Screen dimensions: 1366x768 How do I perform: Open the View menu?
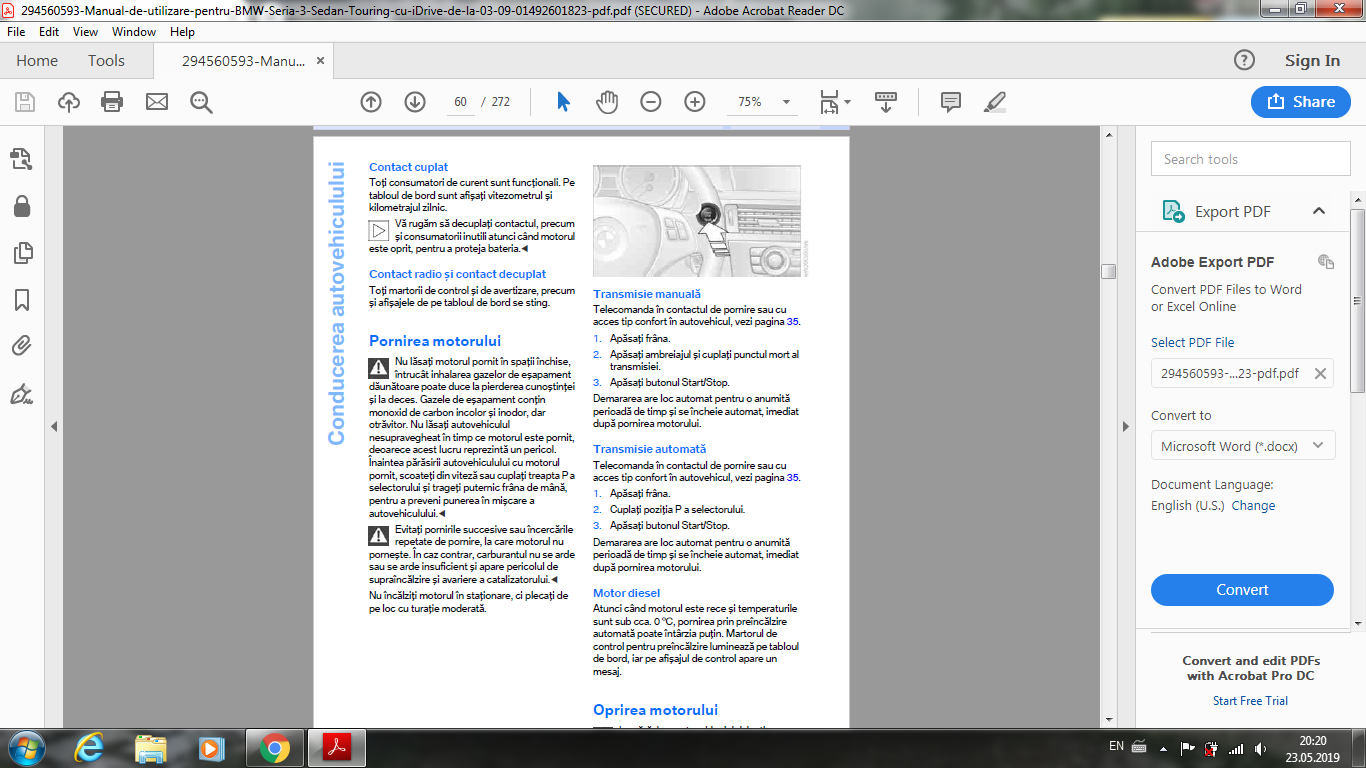click(x=86, y=32)
